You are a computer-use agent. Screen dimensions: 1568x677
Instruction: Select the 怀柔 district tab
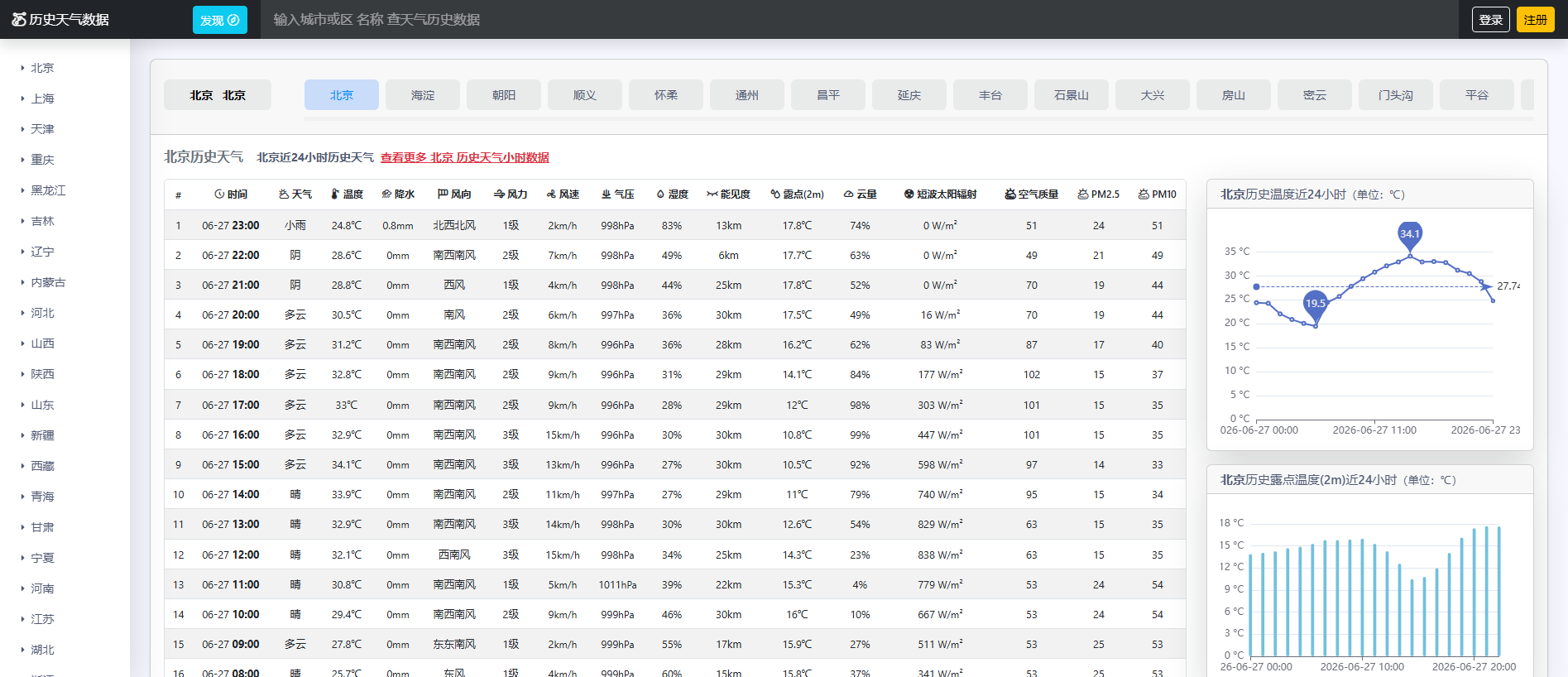point(666,95)
